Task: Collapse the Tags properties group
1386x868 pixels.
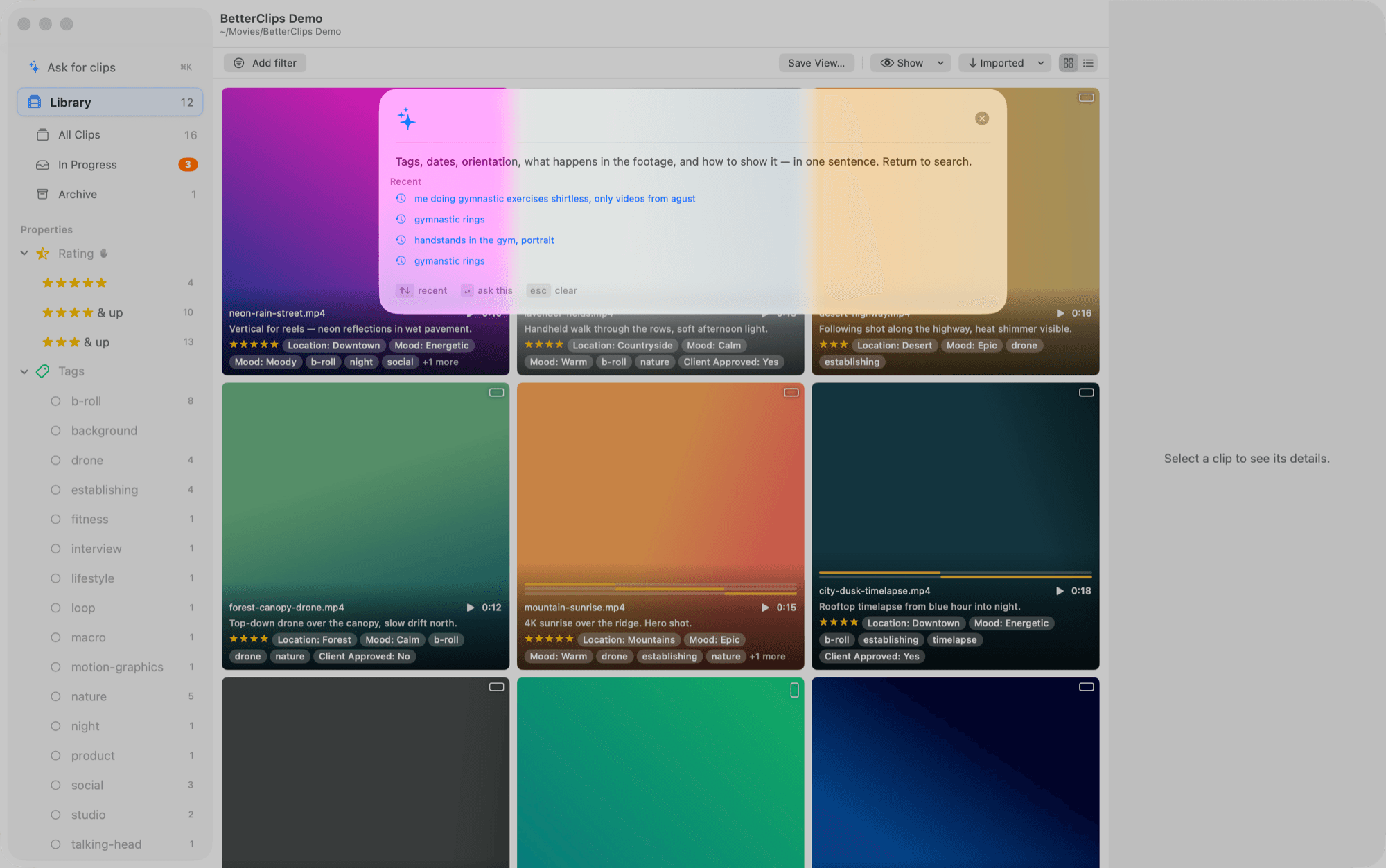Action: click(24, 371)
